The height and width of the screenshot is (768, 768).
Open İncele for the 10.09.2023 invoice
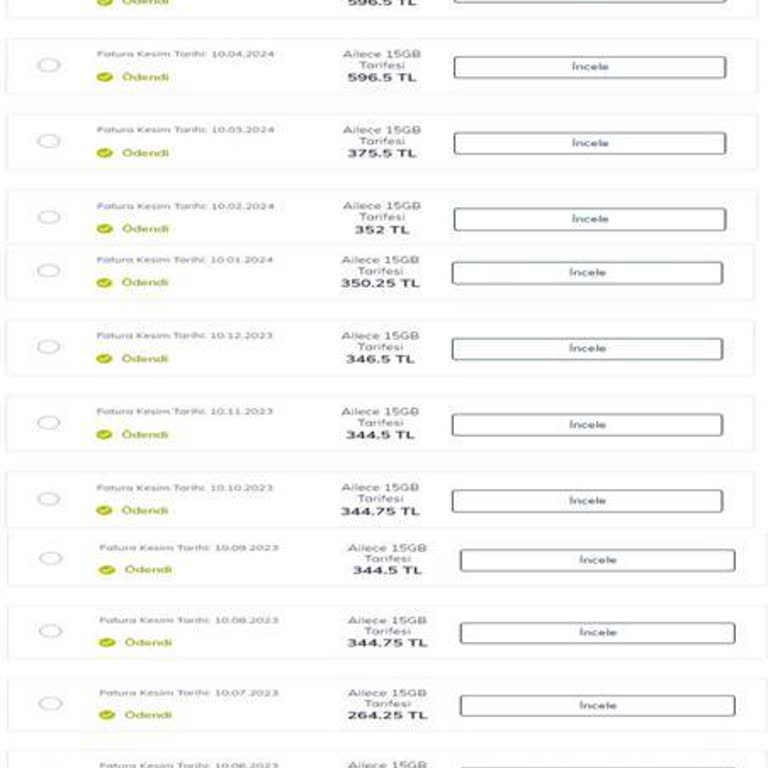(598, 560)
